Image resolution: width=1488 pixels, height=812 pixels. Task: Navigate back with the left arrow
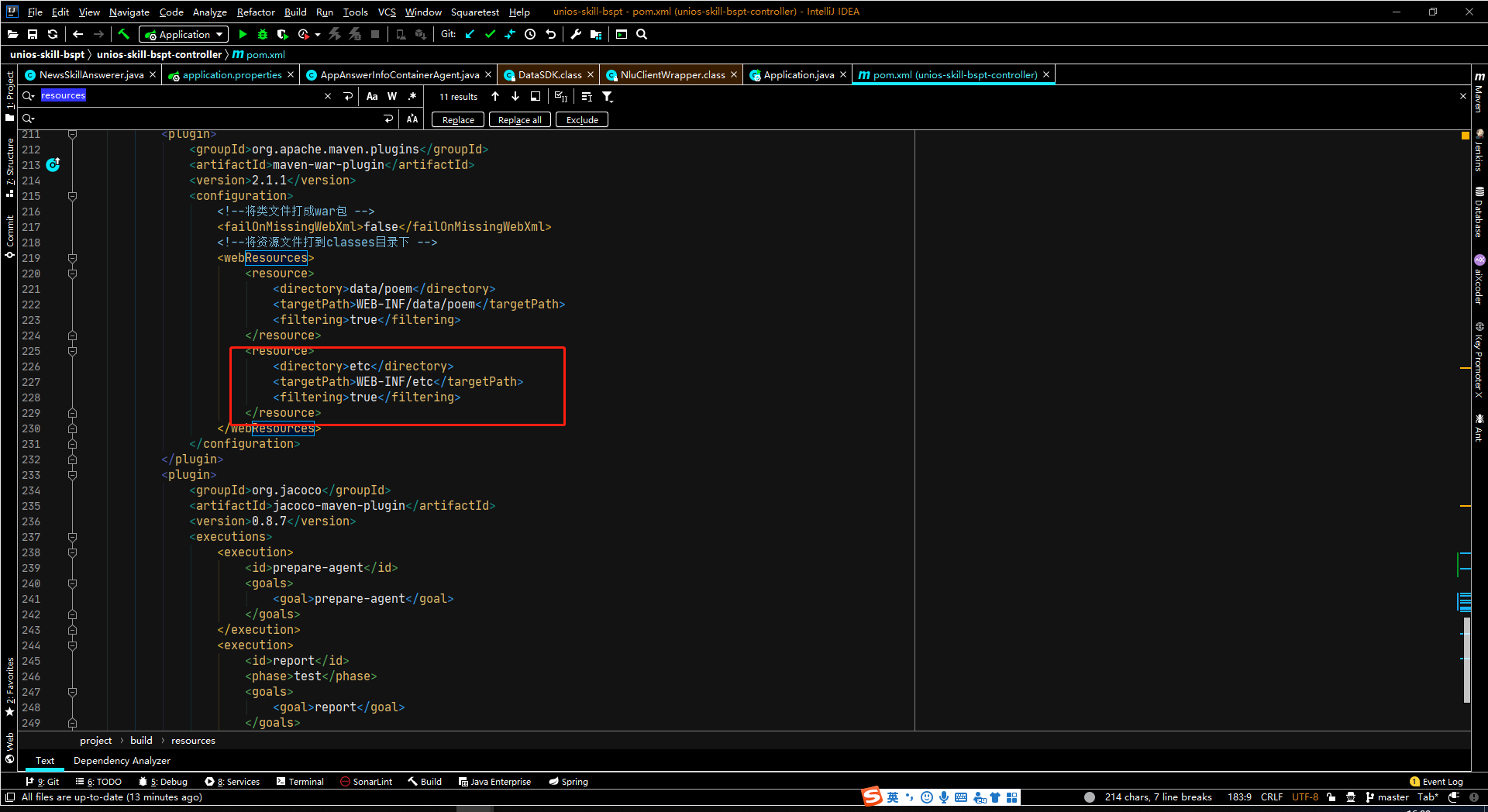click(77, 34)
